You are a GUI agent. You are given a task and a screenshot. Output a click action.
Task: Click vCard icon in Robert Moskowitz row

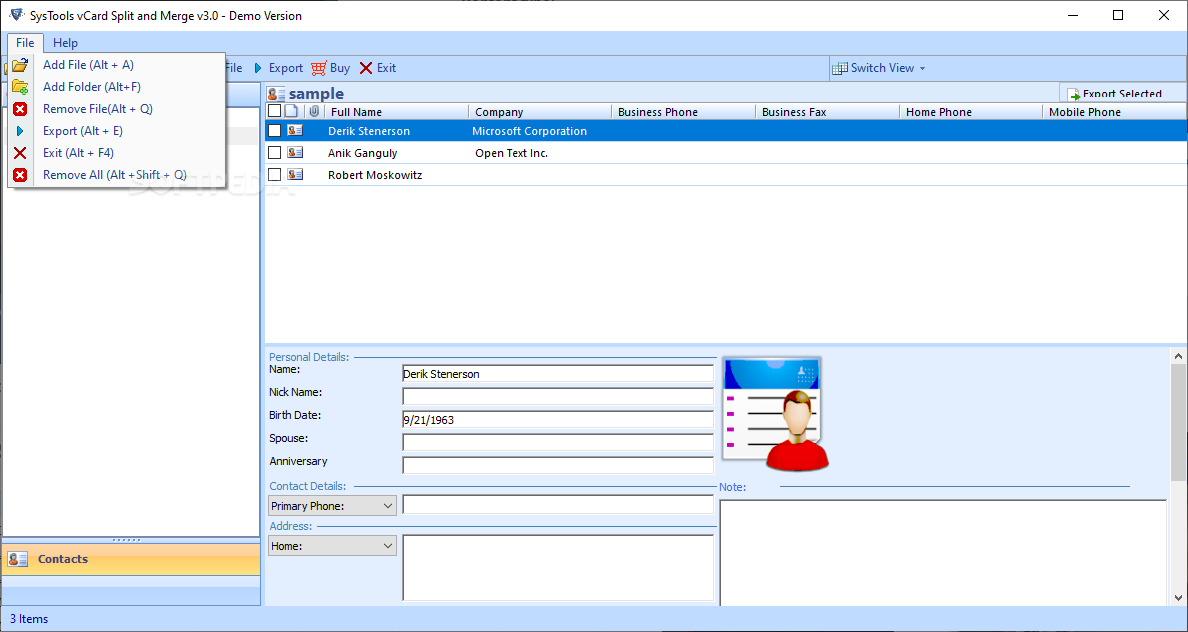[295, 175]
